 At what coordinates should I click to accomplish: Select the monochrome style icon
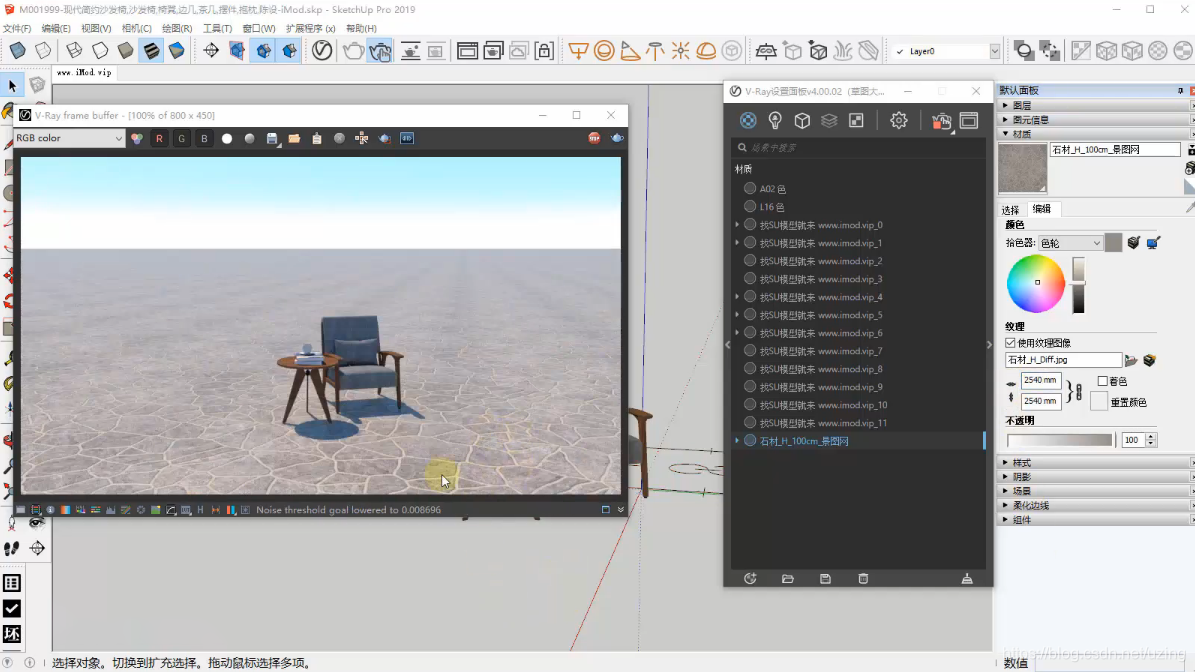(x=176, y=51)
